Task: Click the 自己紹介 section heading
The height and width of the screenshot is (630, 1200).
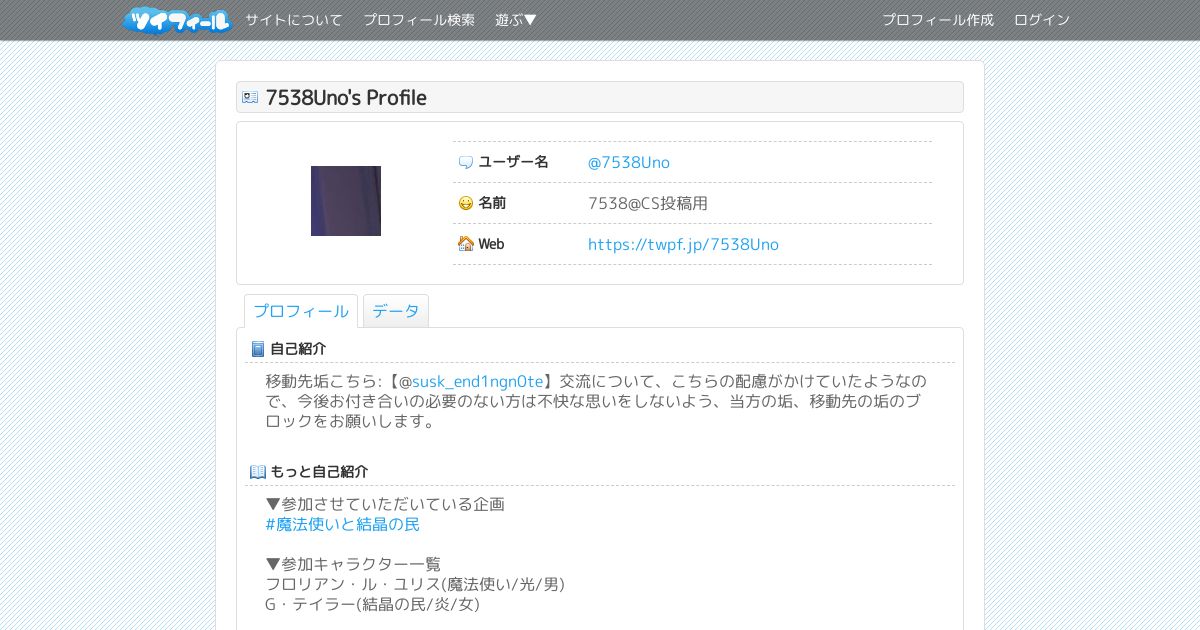Action: point(298,349)
